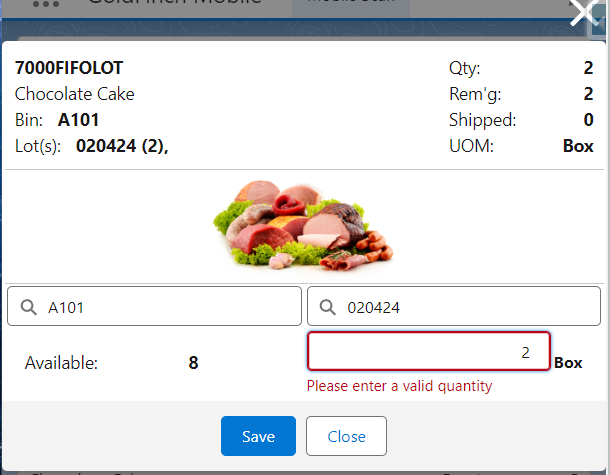Focus the 020424 lot search field
This screenshot has width=610, height=475.
454,306
